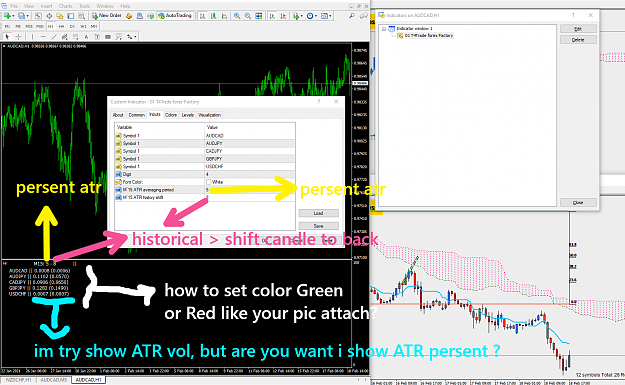This screenshot has height=385, width=625.
Task: Open the About tab
Action: (x=118, y=115)
